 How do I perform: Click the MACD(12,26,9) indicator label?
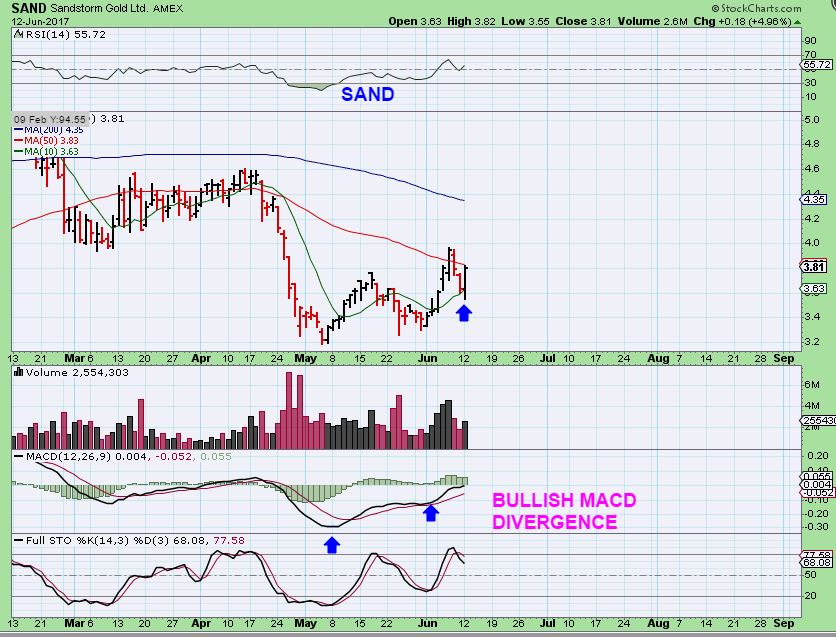[x=69, y=456]
